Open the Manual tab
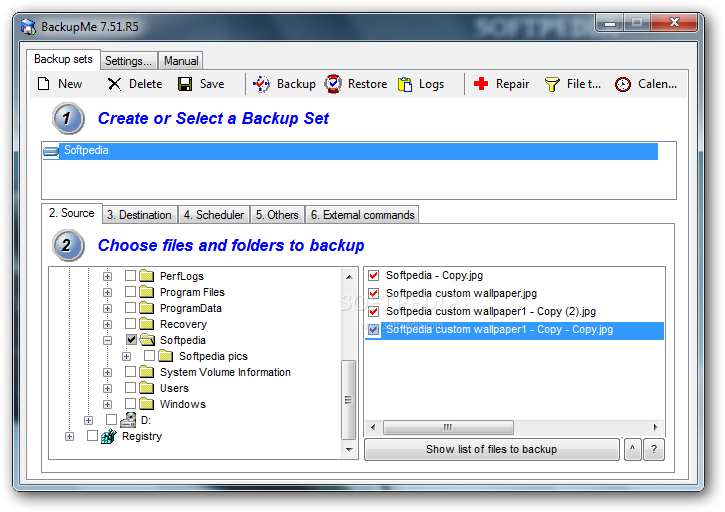Image resolution: width=725 pixels, height=512 pixels. click(x=181, y=61)
